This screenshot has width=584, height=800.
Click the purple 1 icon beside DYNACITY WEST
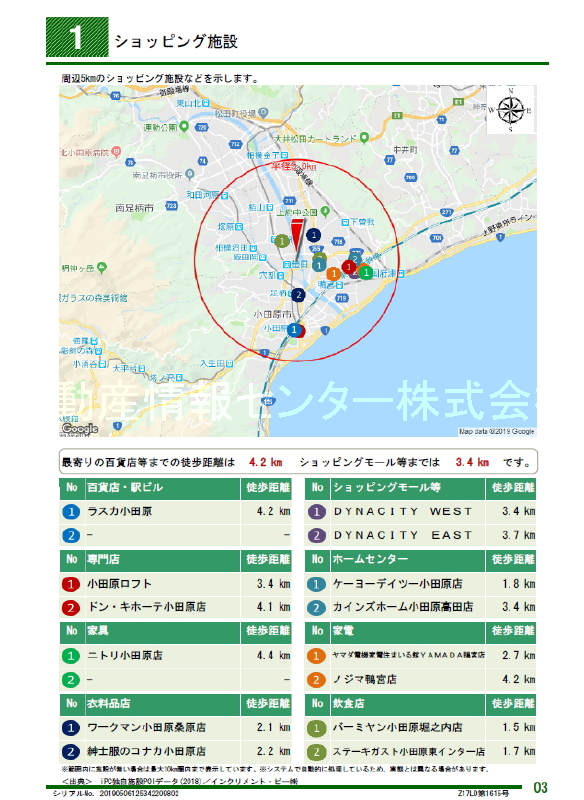(x=316, y=512)
